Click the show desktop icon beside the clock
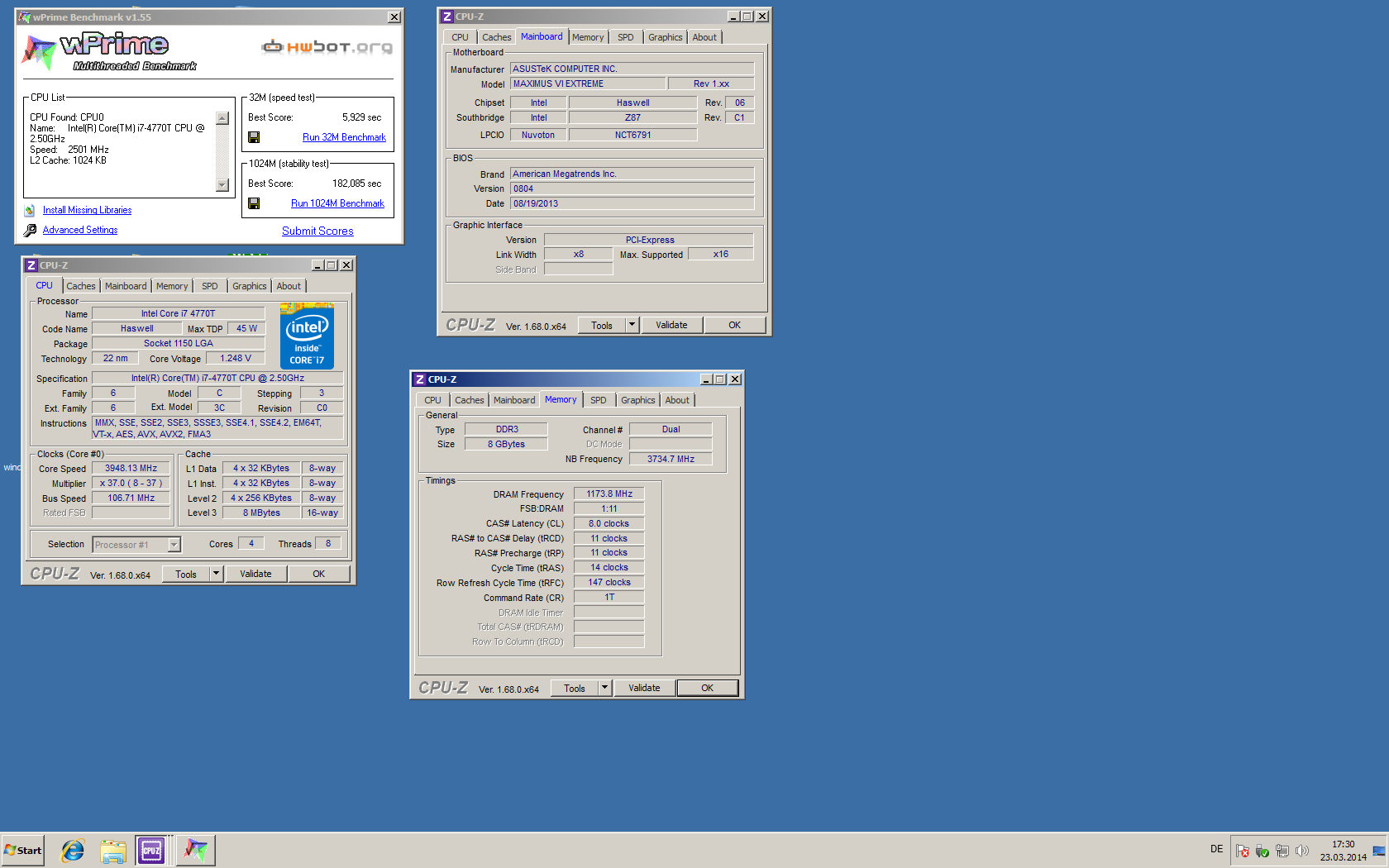This screenshot has height=868, width=1389. [x=1379, y=851]
